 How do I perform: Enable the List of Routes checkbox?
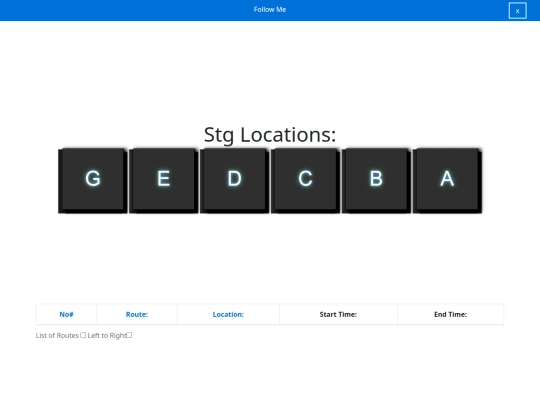(83, 335)
